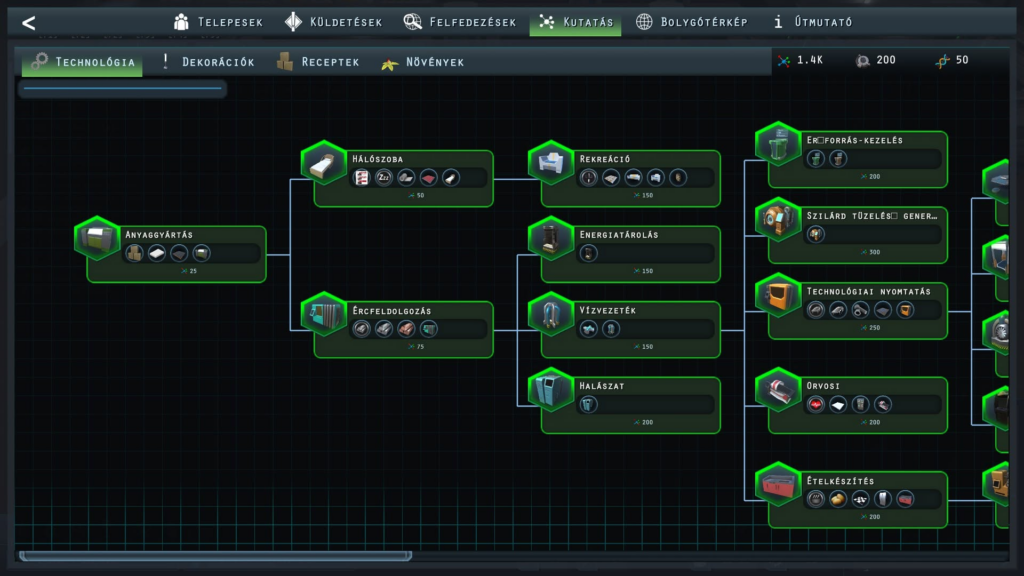Click the first item icon in Anyaggyártás
The height and width of the screenshot is (576, 1024).
pos(135,253)
